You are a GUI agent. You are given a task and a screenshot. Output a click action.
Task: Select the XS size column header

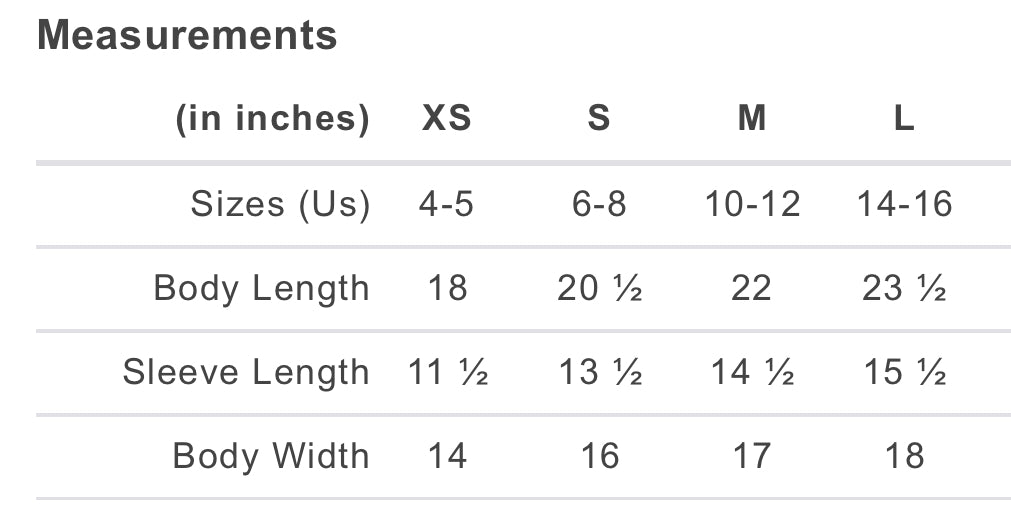pos(446,119)
